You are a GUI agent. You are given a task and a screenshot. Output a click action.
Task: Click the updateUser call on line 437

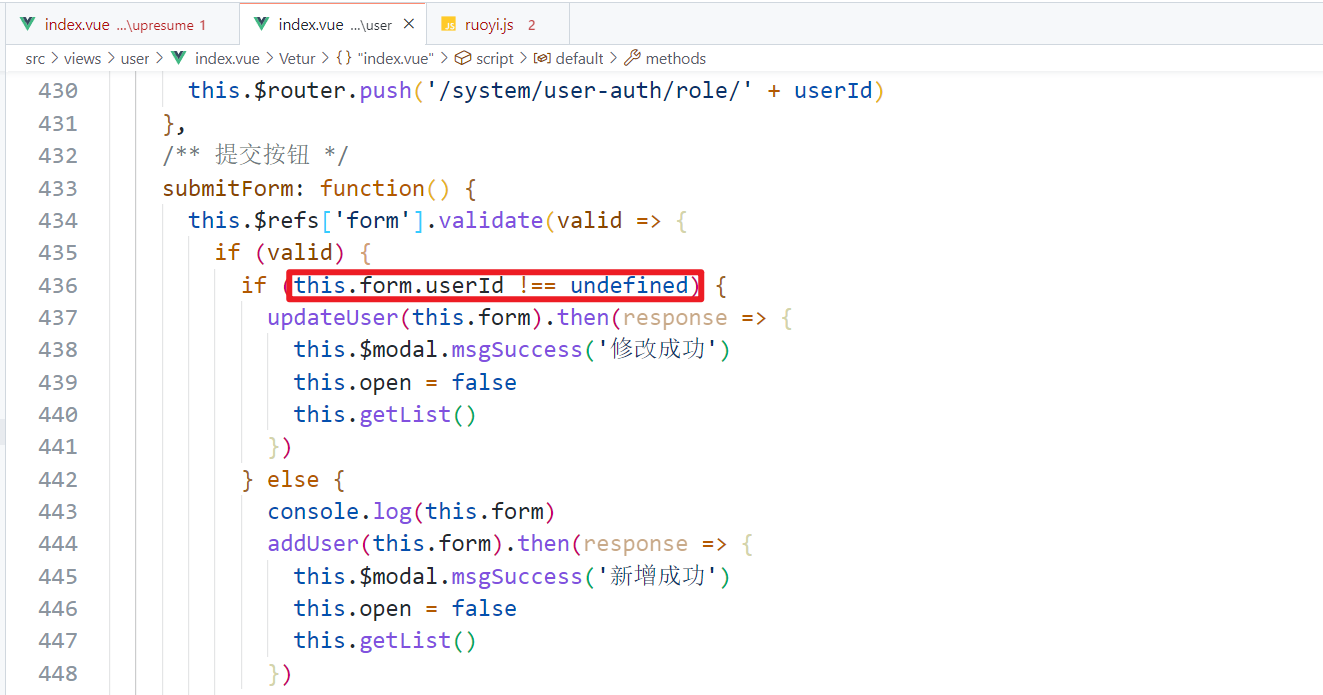point(320,317)
